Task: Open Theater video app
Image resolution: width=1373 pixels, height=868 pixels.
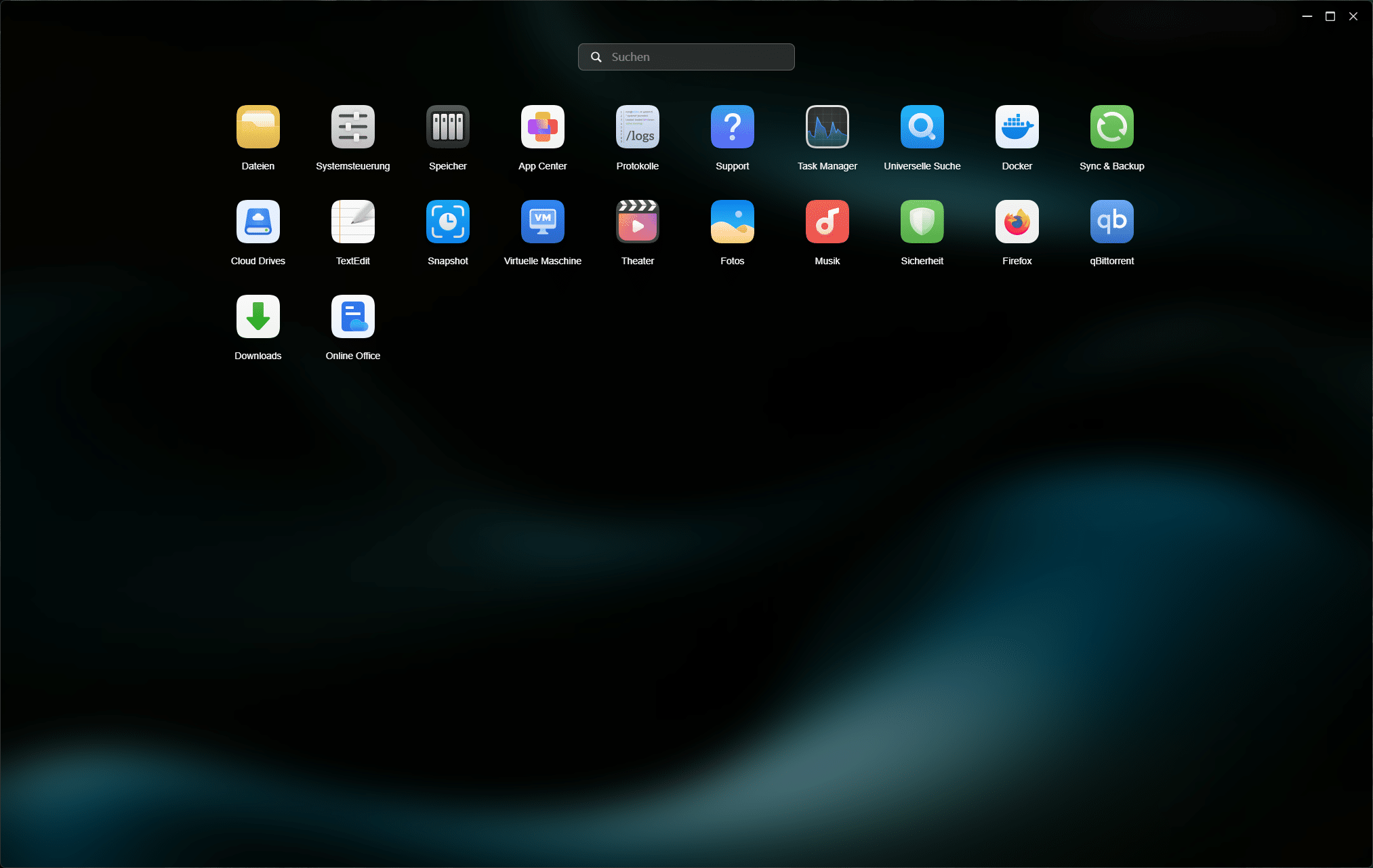Action: coord(637,222)
